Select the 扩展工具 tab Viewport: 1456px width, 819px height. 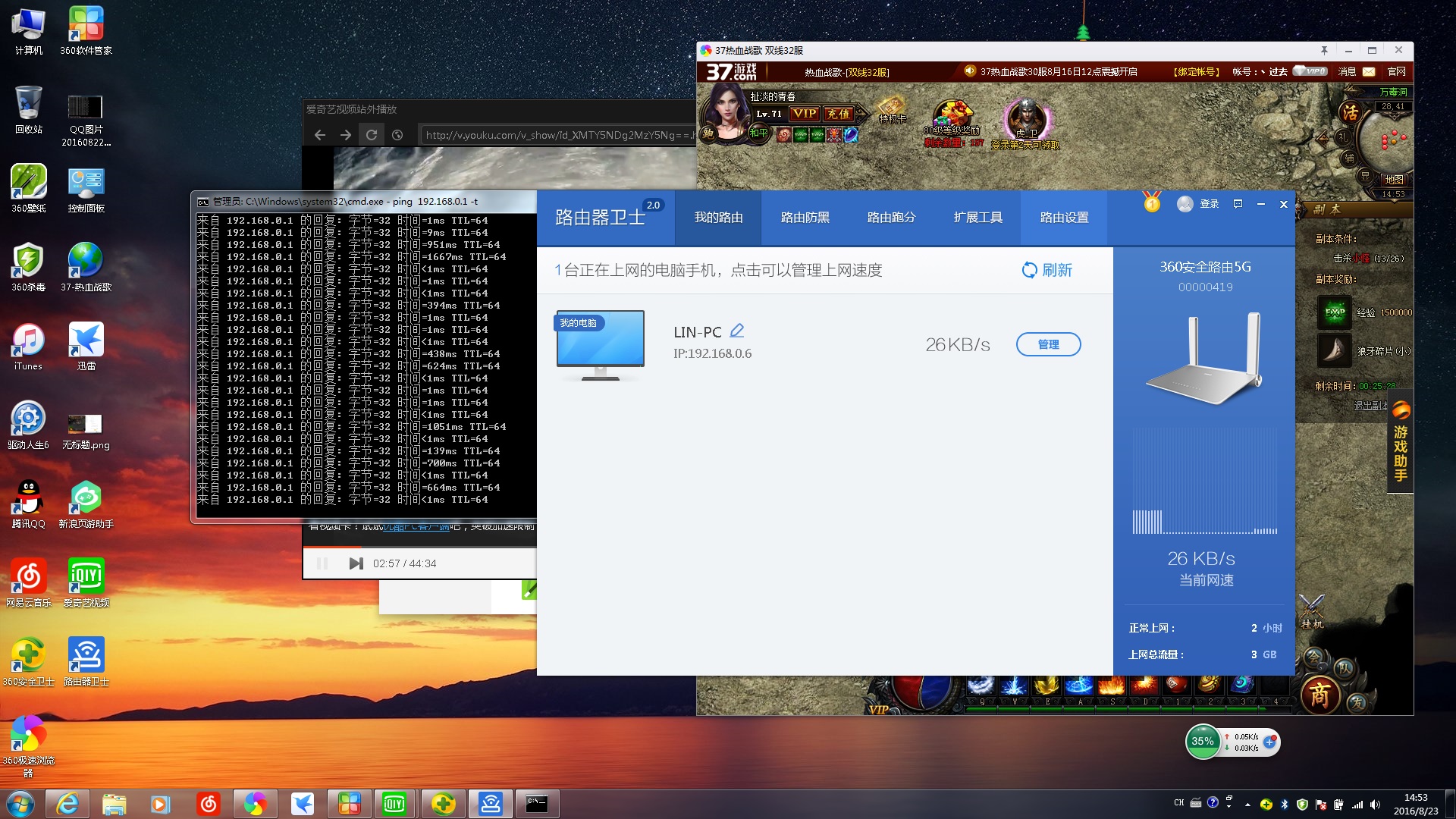tap(977, 218)
